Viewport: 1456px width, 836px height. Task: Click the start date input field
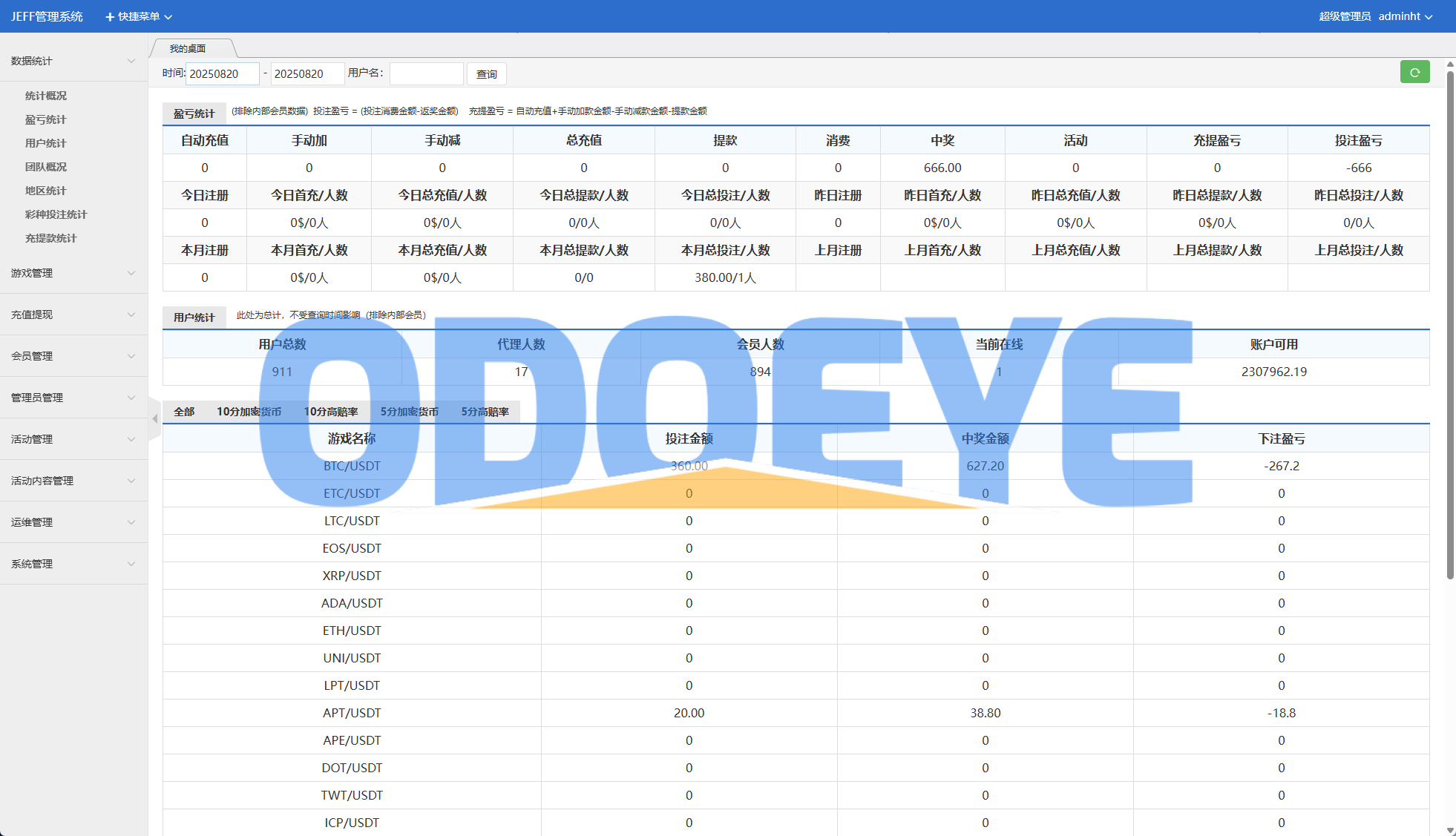(x=222, y=74)
